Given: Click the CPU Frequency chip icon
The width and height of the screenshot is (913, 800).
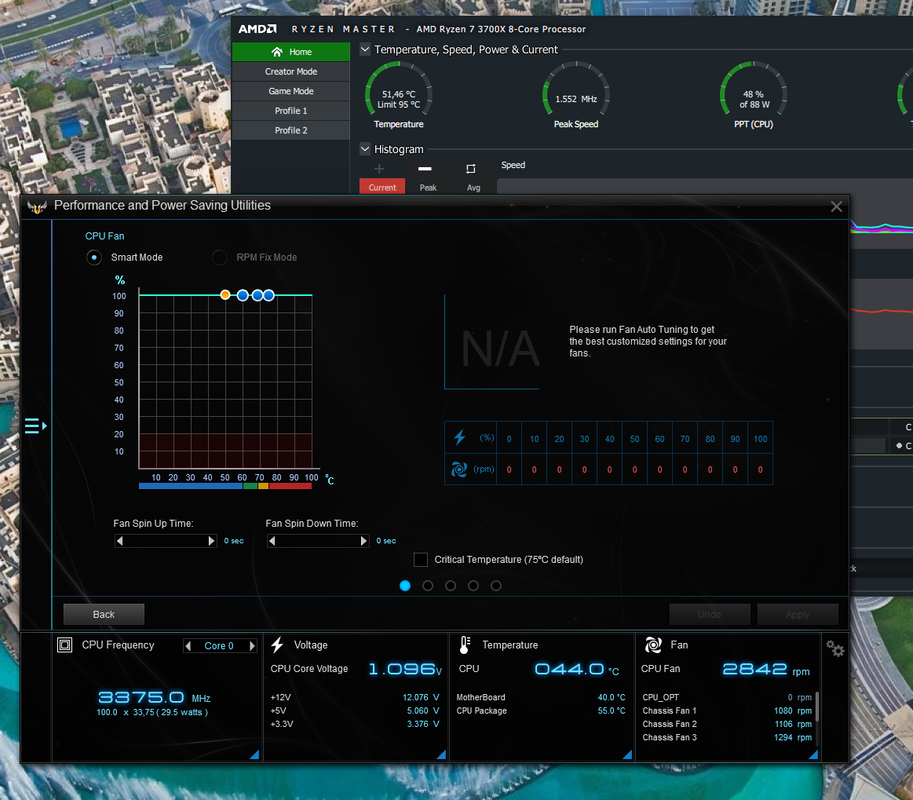Looking at the screenshot, I should (65, 645).
